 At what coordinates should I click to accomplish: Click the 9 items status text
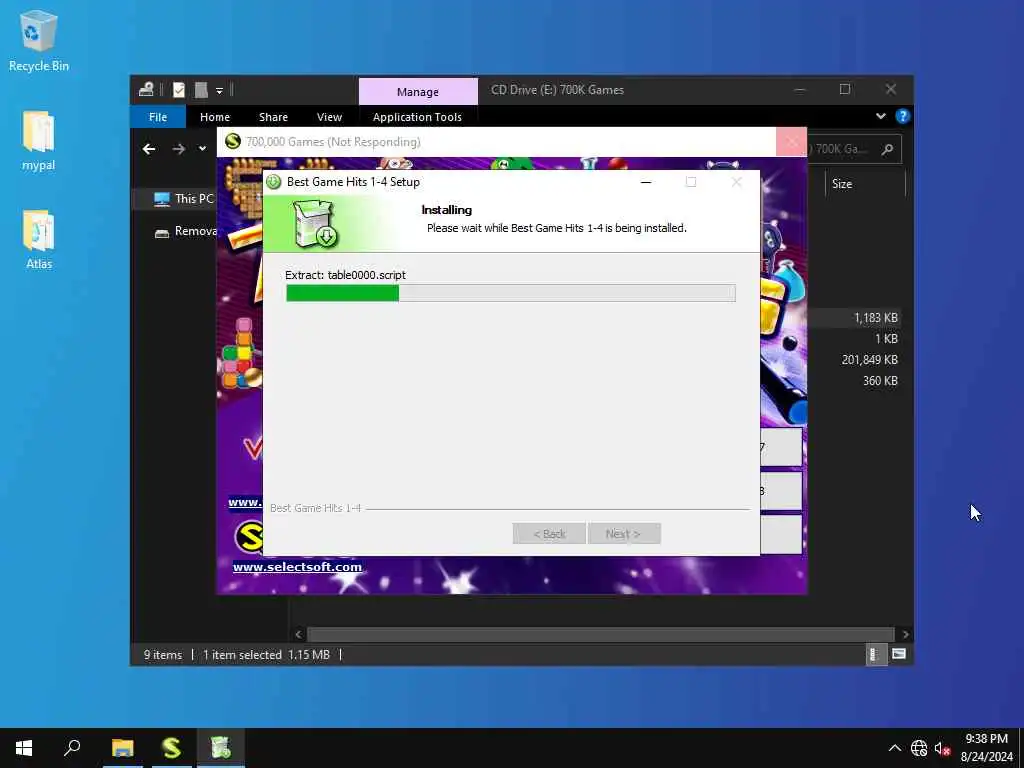pos(163,654)
